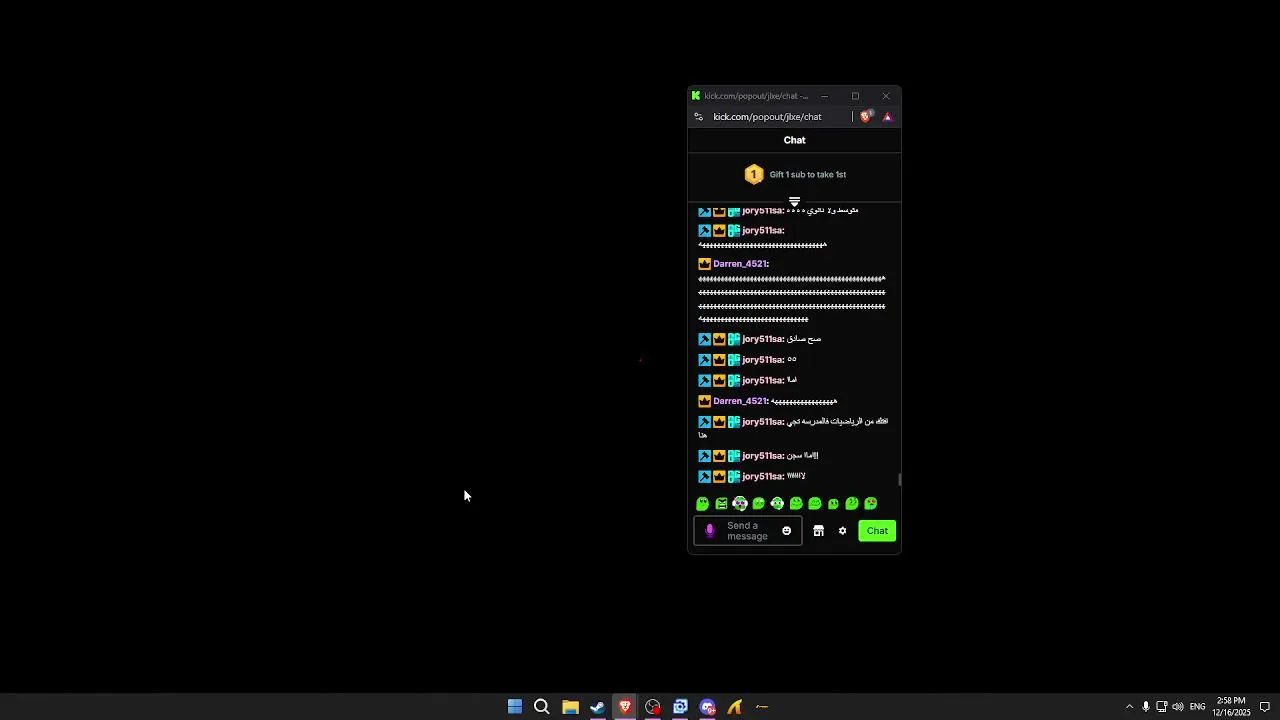
Task: Select the green emote with tongue out
Action: click(x=871, y=504)
